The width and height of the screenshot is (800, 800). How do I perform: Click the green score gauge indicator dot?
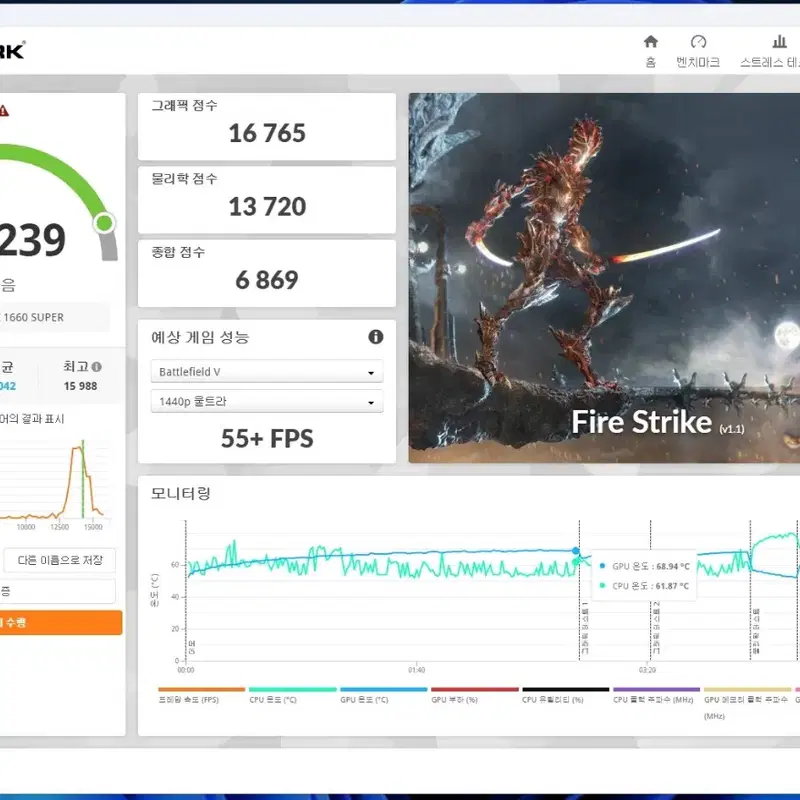point(105,223)
